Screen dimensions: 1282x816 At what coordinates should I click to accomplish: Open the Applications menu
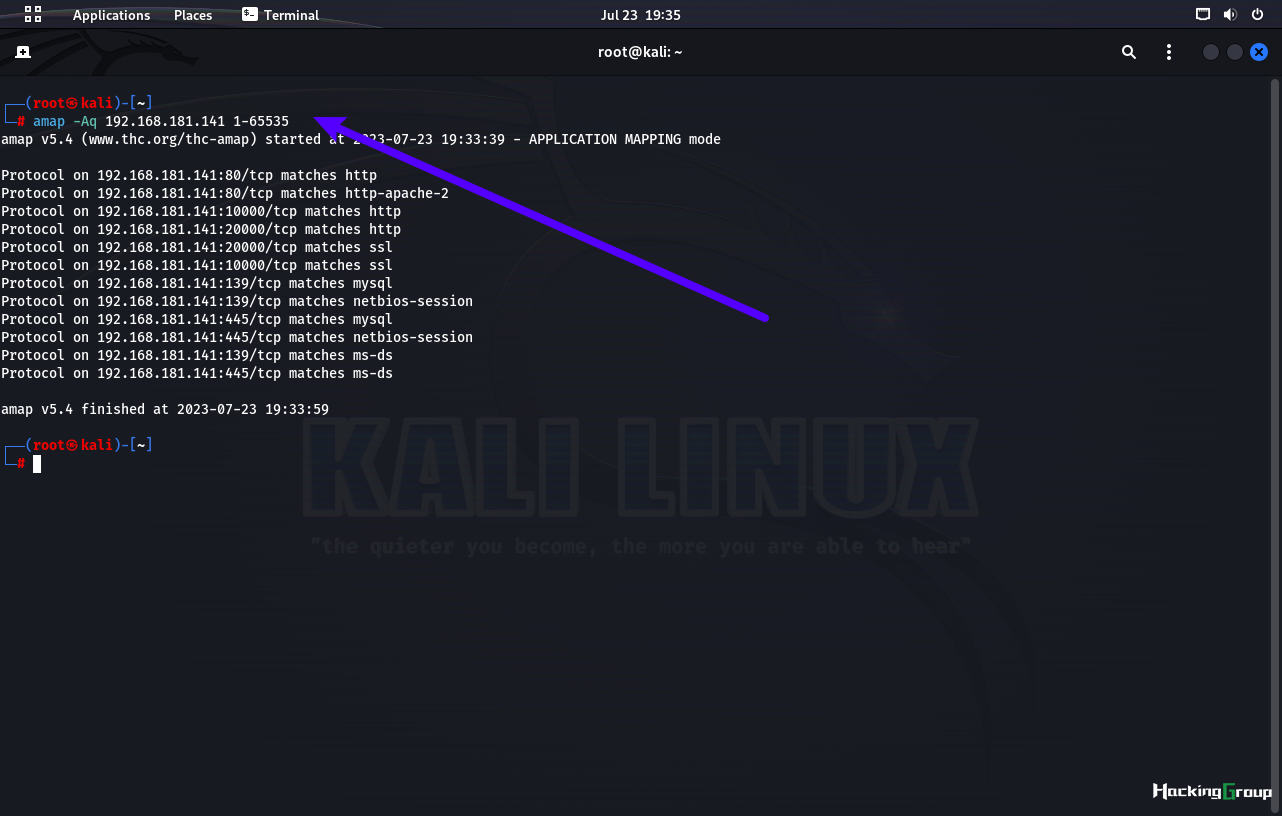(111, 15)
